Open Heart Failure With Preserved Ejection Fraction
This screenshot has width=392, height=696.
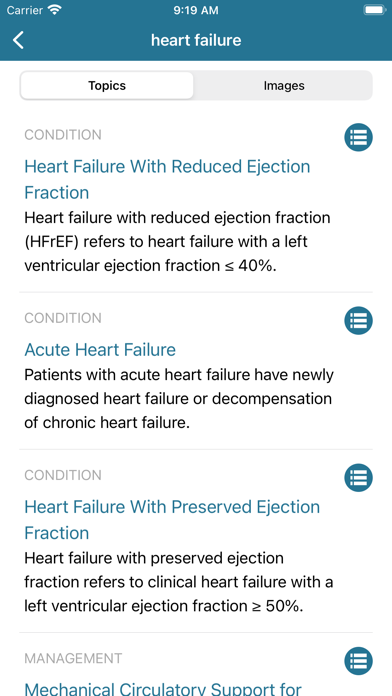click(172, 519)
